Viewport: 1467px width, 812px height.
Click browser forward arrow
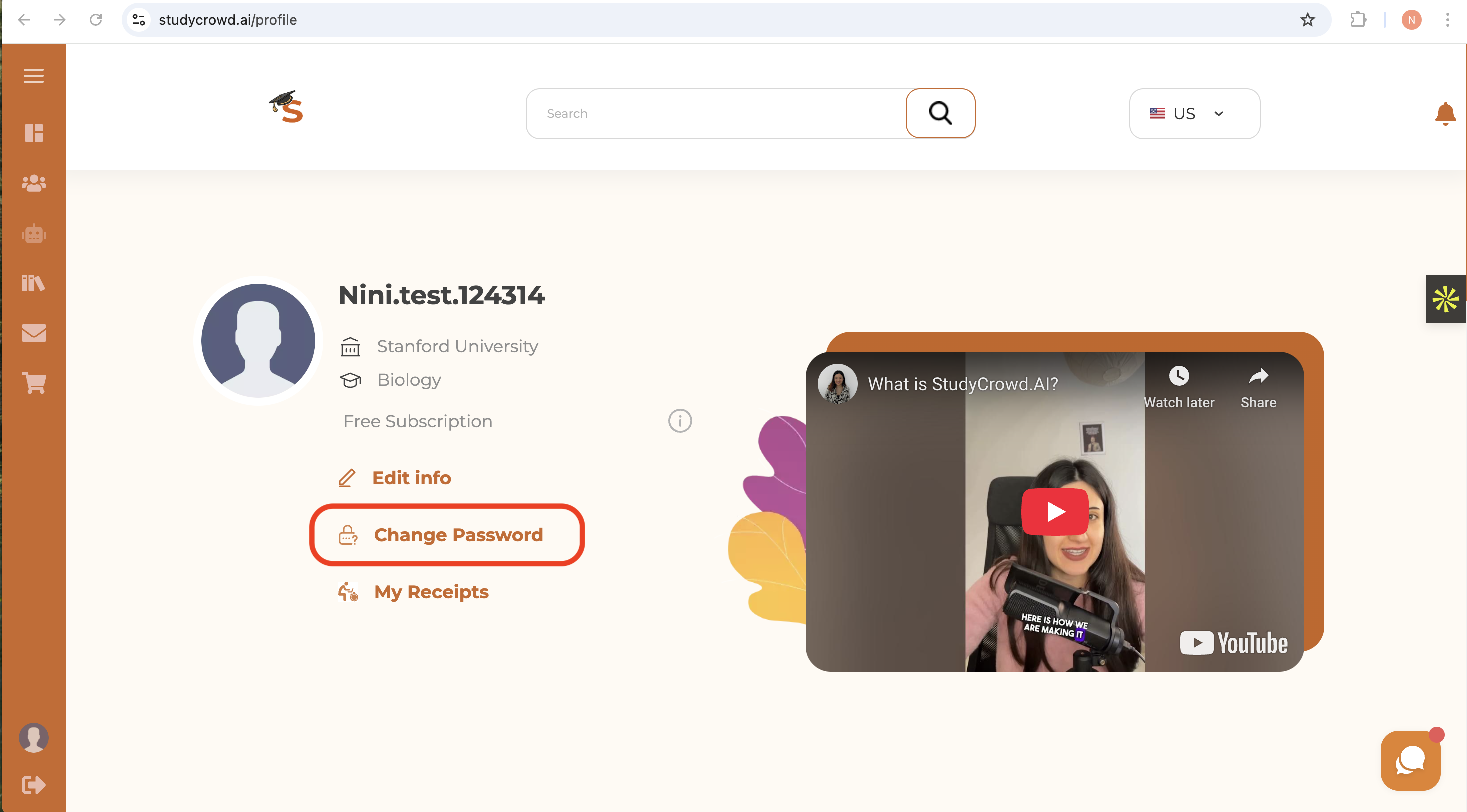click(x=60, y=20)
